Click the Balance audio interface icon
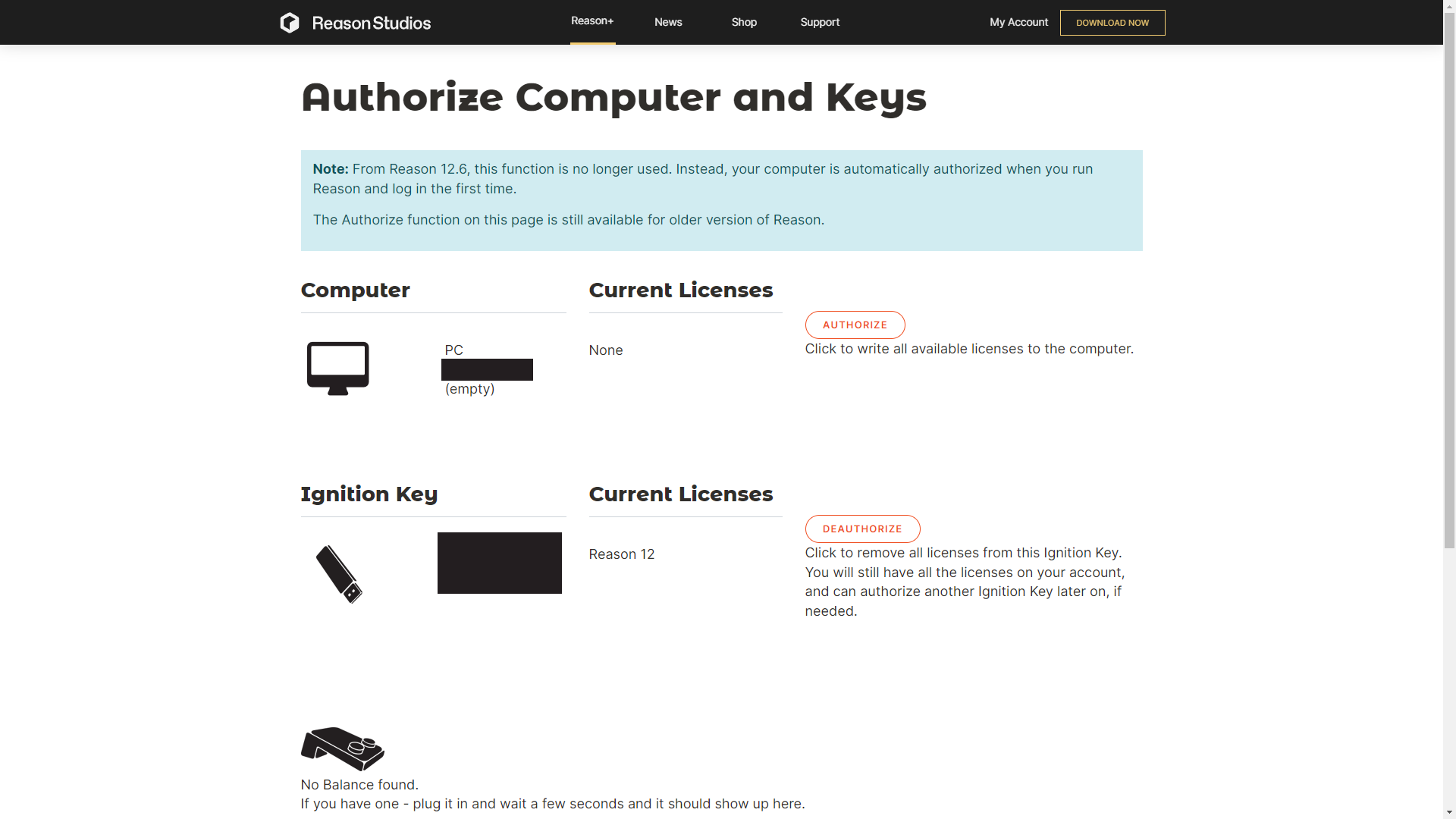The height and width of the screenshot is (819, 1456). (x=343, y=748)
